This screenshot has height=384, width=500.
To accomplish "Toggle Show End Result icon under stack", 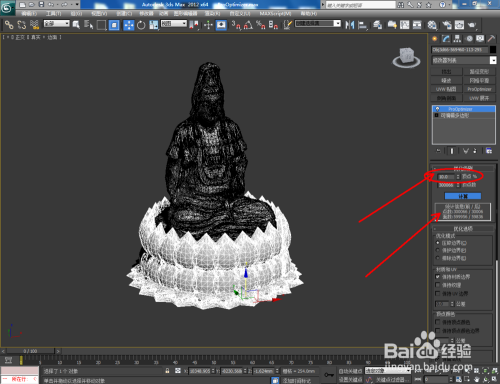I will coord(452,151).
